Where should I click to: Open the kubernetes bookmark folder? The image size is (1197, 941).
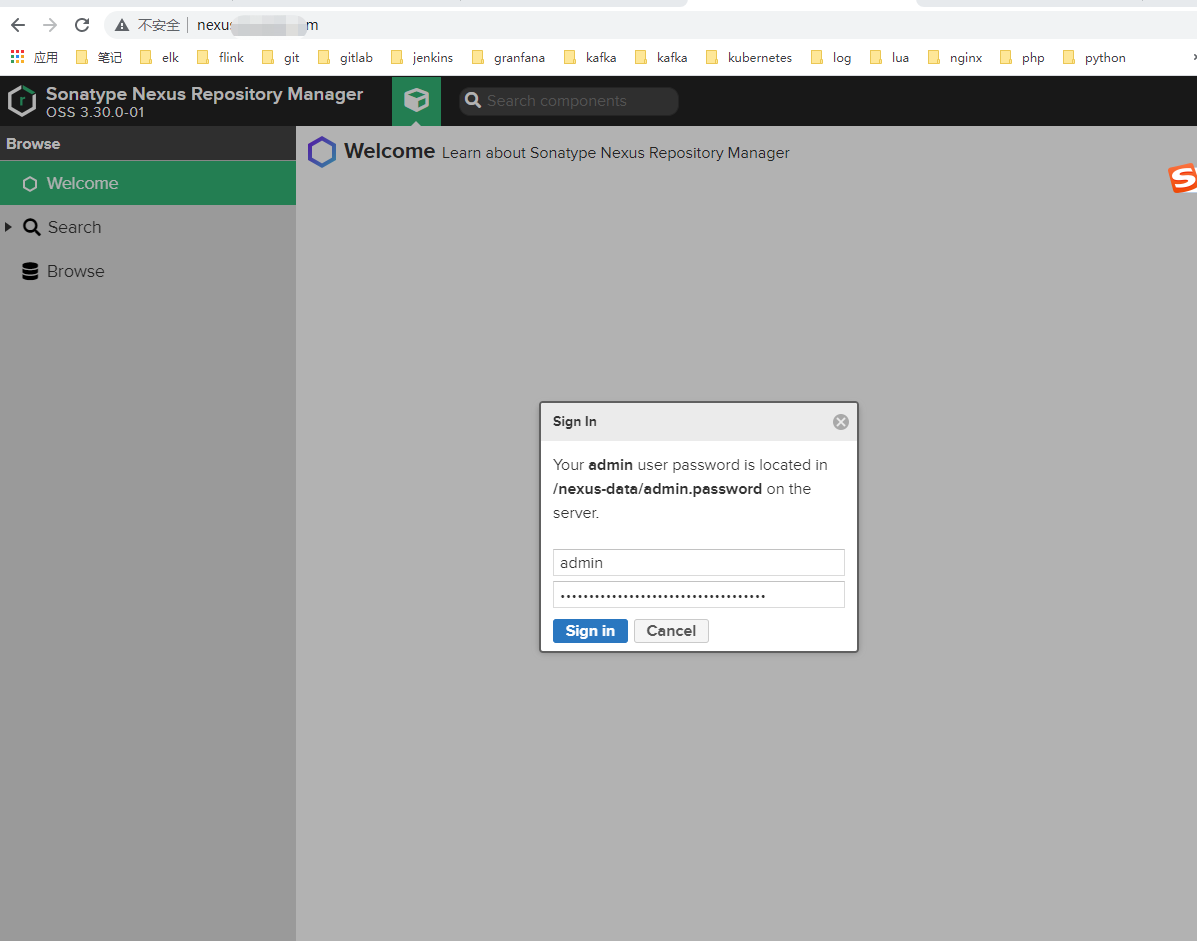tap(748, 57)
